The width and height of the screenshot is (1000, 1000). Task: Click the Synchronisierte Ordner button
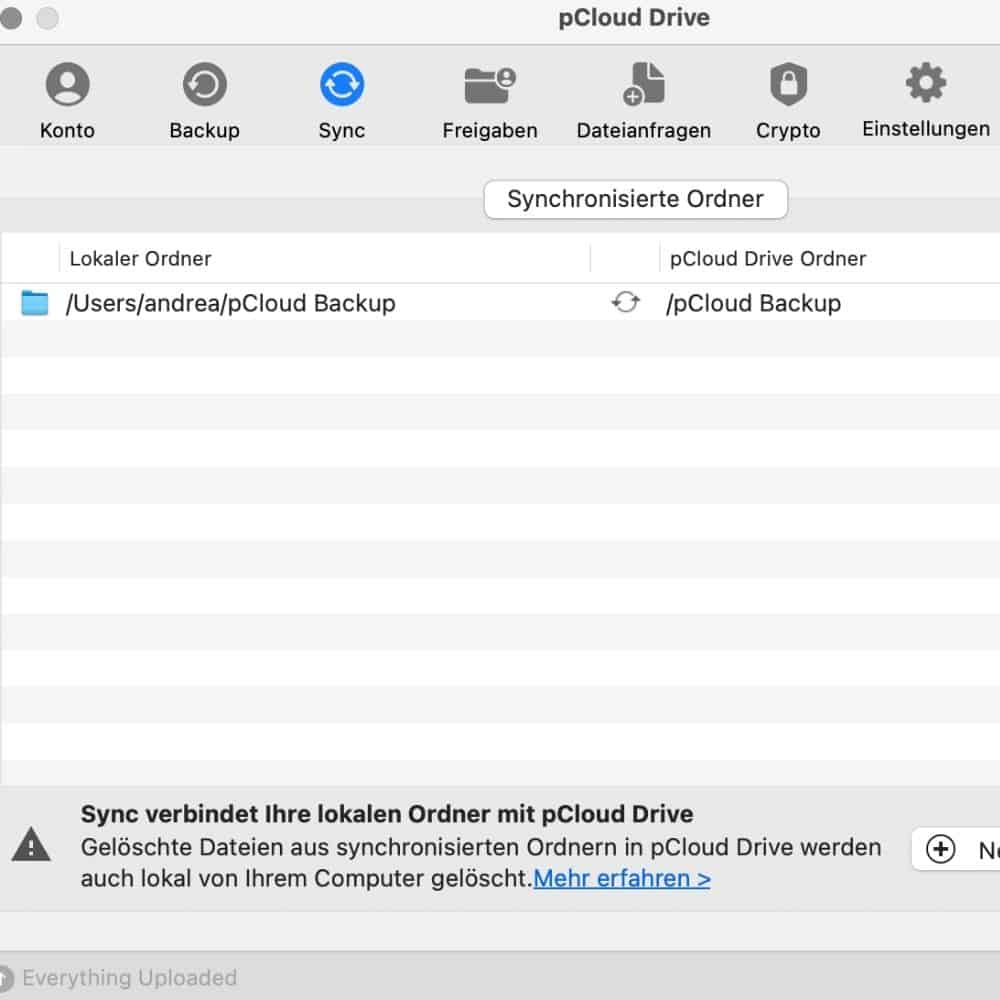(635, 199)
